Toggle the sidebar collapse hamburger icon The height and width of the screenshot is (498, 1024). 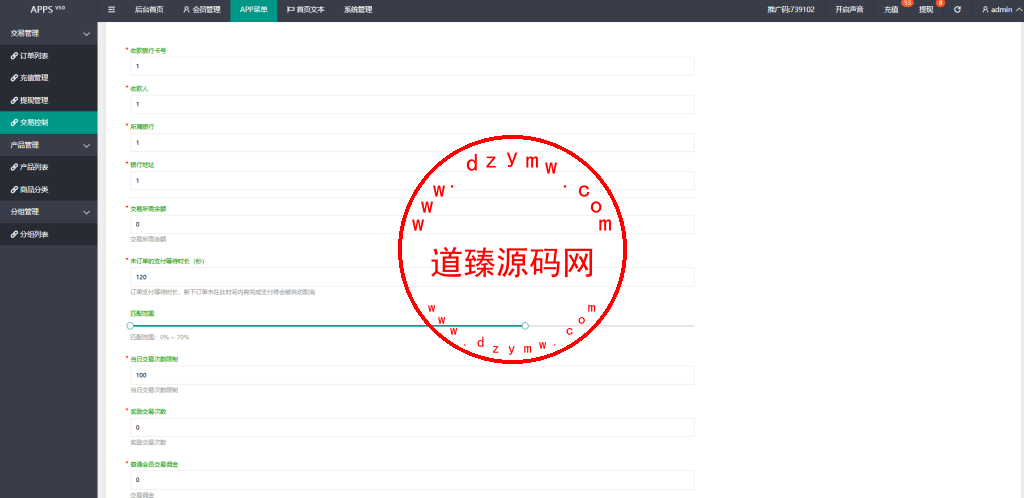coord(111,10)
